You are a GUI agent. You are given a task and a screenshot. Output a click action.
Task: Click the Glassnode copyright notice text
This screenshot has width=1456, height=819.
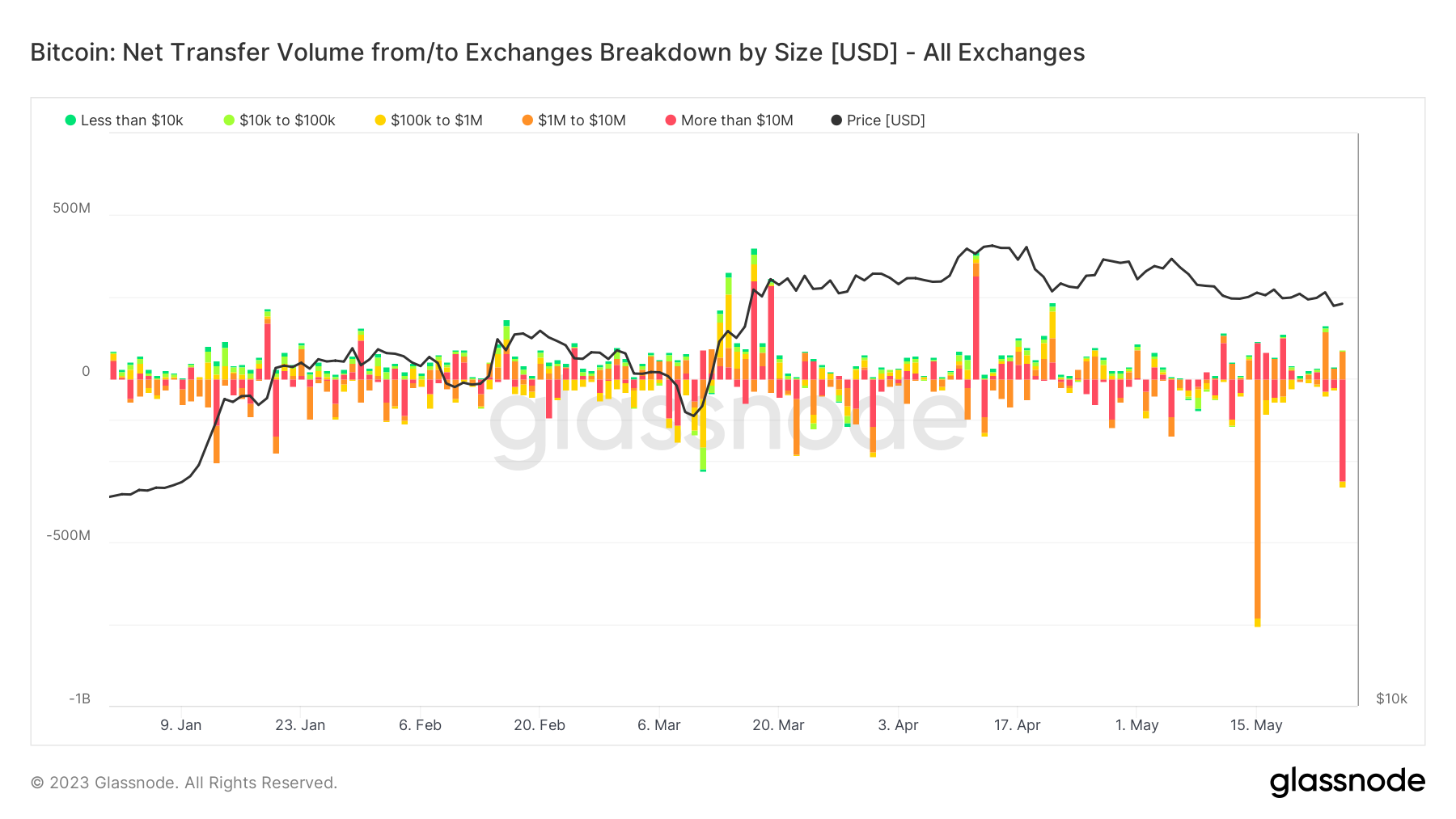point(184,783)
